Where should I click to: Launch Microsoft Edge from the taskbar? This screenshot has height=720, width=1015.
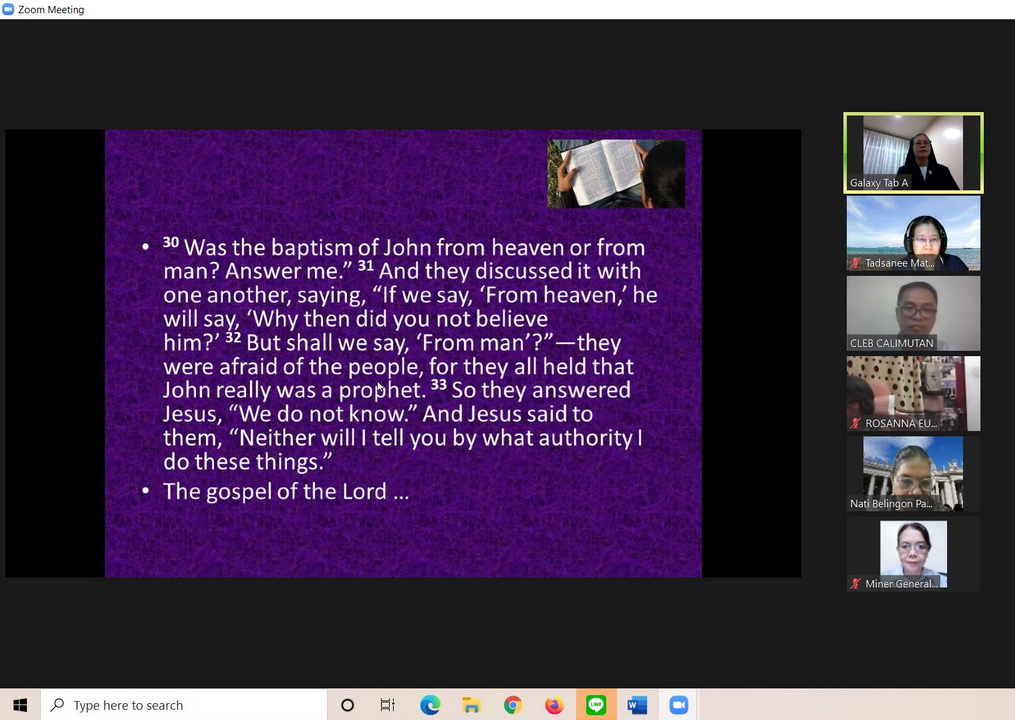[430, 705]
